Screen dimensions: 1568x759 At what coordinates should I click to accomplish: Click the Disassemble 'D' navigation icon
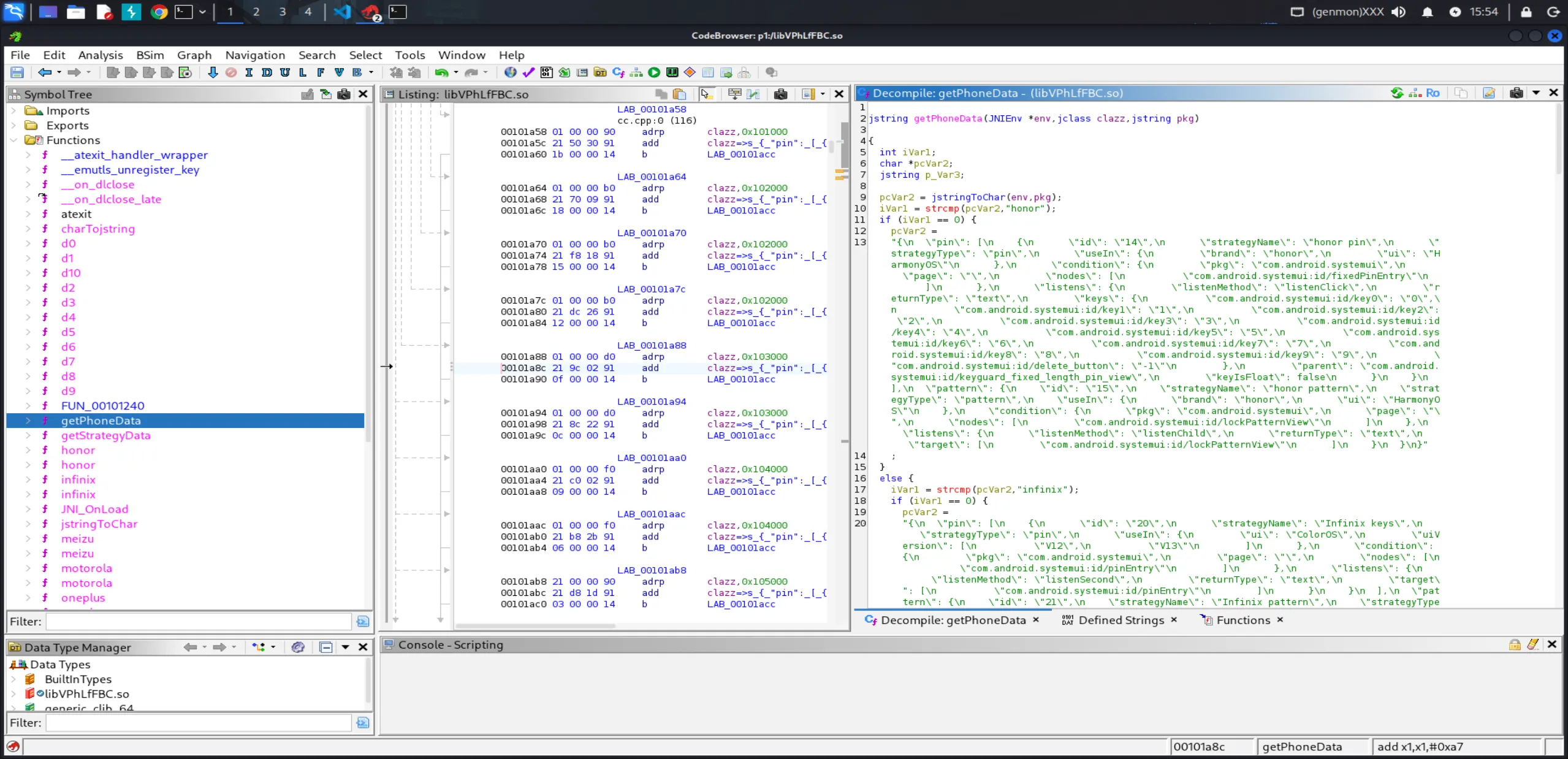[267, 72]
